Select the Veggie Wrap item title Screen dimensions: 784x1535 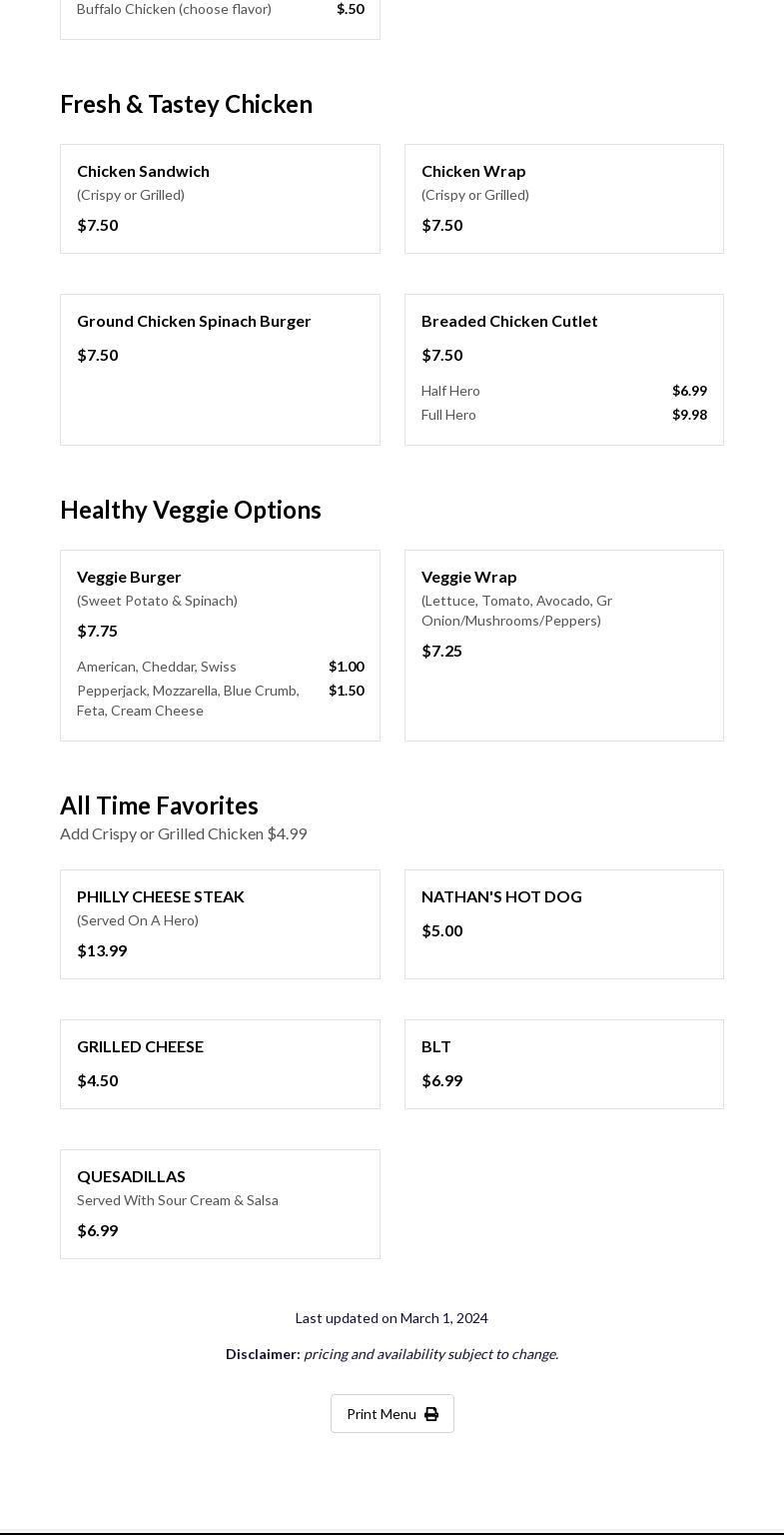[468, 577]
